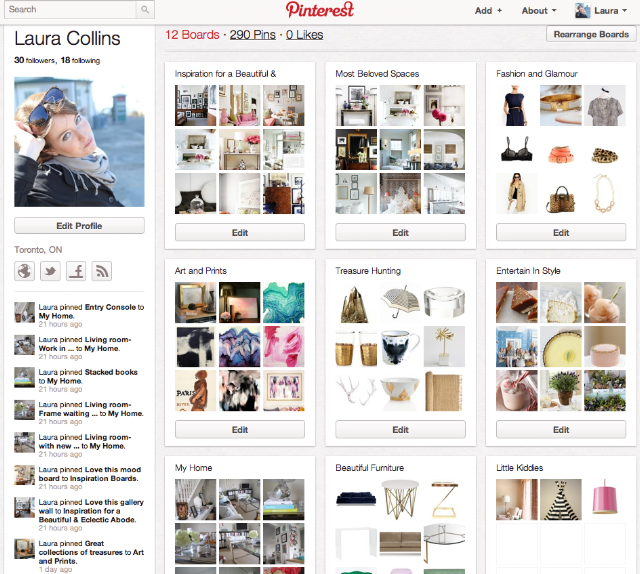Open the pink pendant lamp thumbnail
Viewport: 640px width, 574px height.
coord(605,499)
